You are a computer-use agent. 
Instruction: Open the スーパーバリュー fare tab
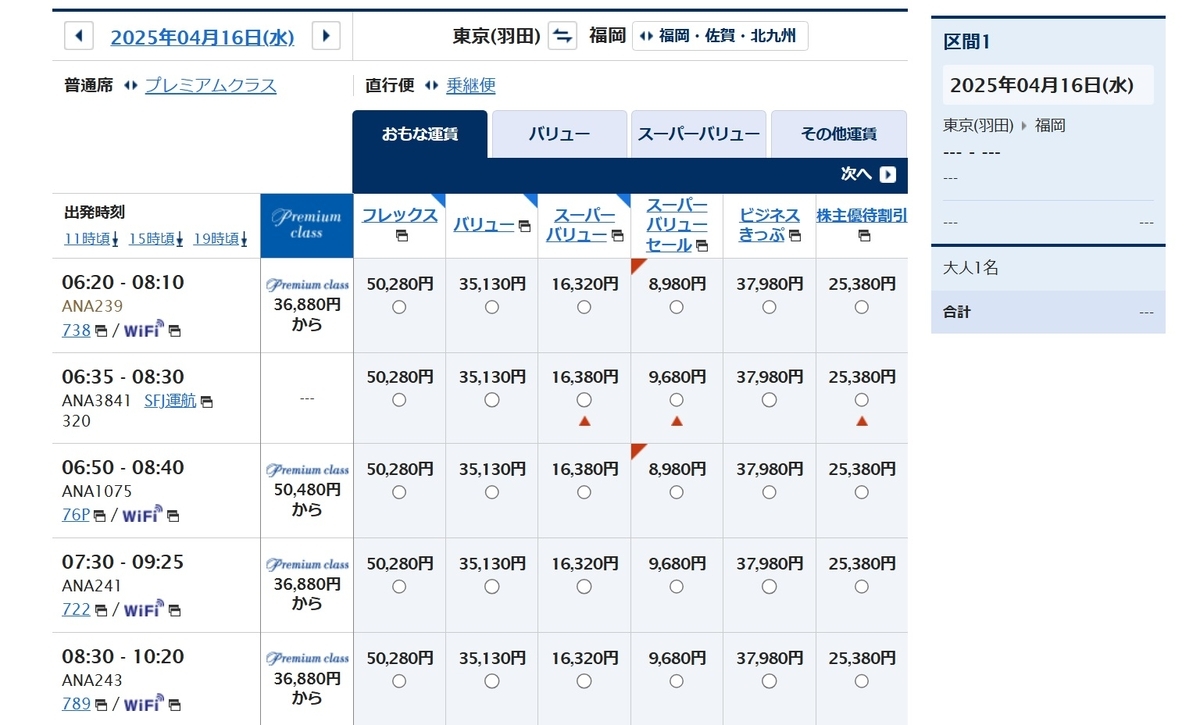[x=698, y=134]
